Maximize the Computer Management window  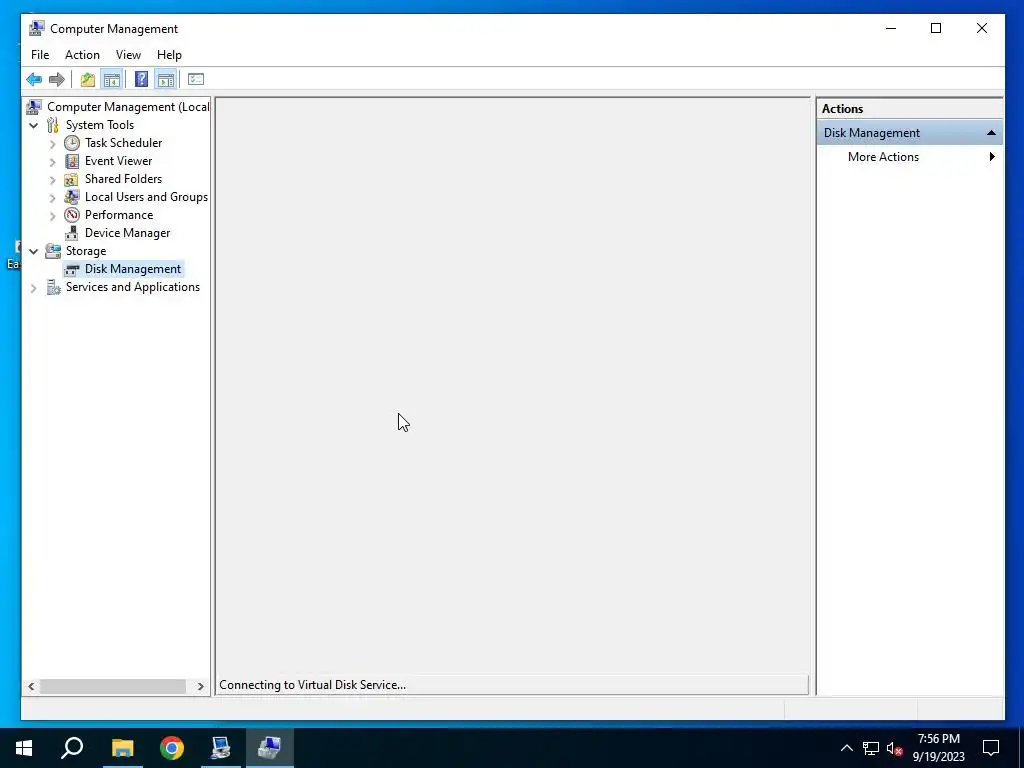(x=936, y=28)
